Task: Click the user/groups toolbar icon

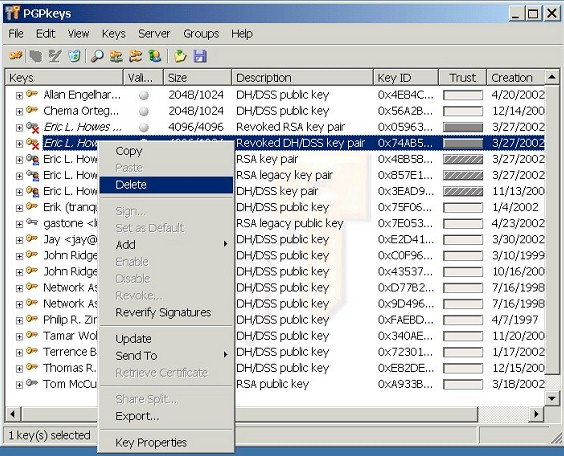Action: pyautogui.click(x=155, y=56)
